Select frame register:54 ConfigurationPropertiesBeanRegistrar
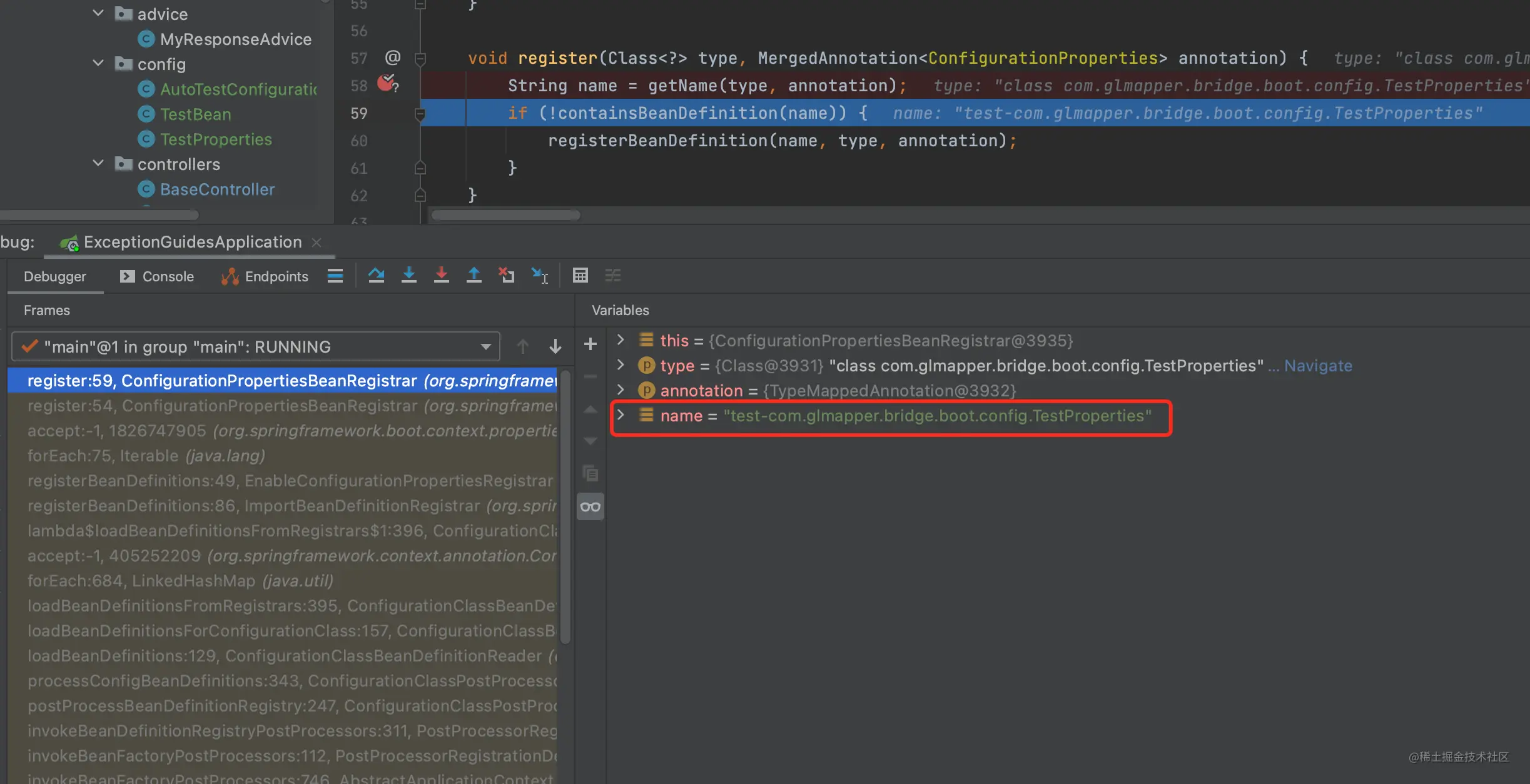This screenshot has height=784, width=1530. point(283,406)
